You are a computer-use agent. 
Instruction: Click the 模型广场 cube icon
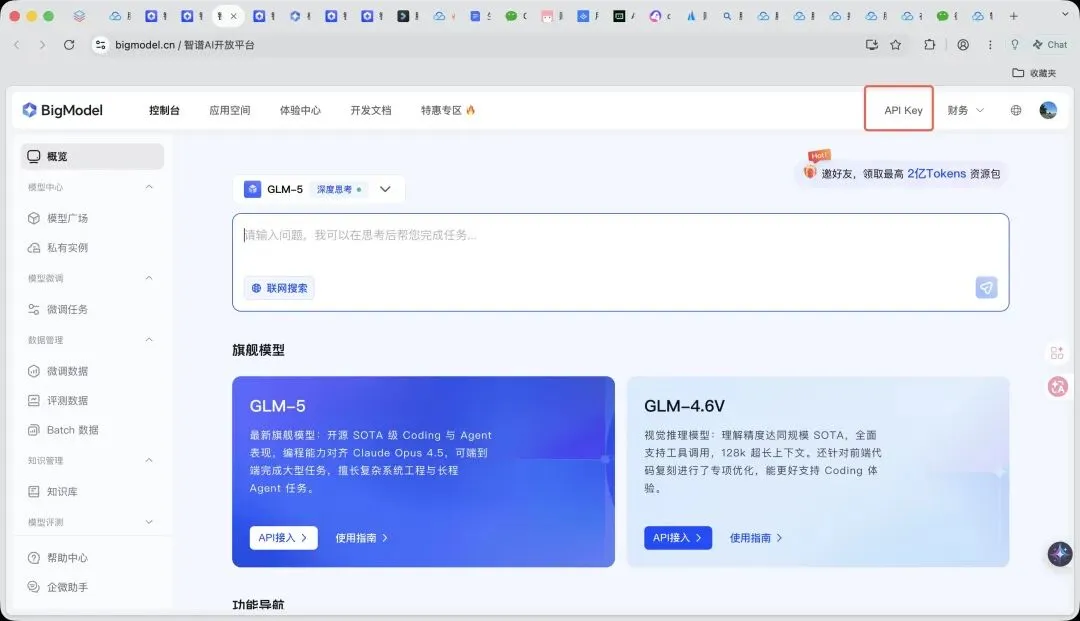click(33, 218)
